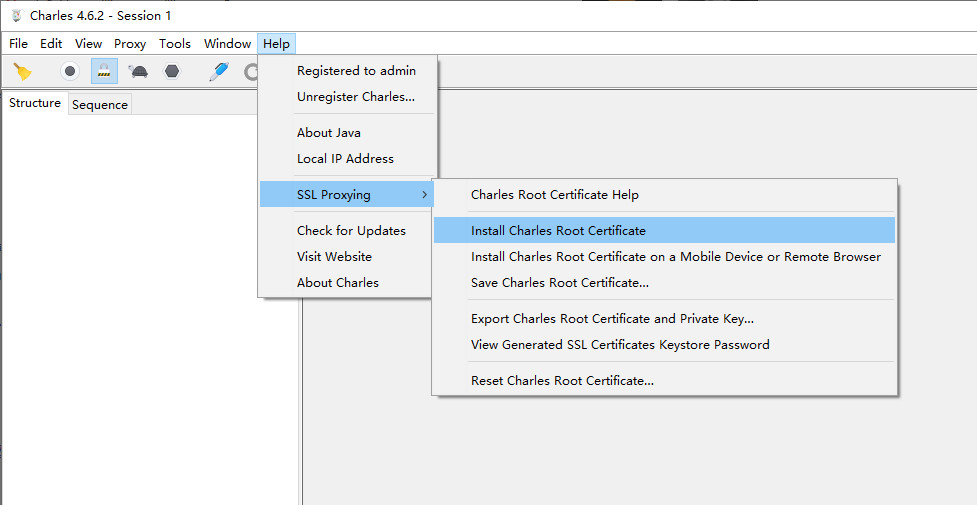Select About Charles menu item

tap(348, 283)
